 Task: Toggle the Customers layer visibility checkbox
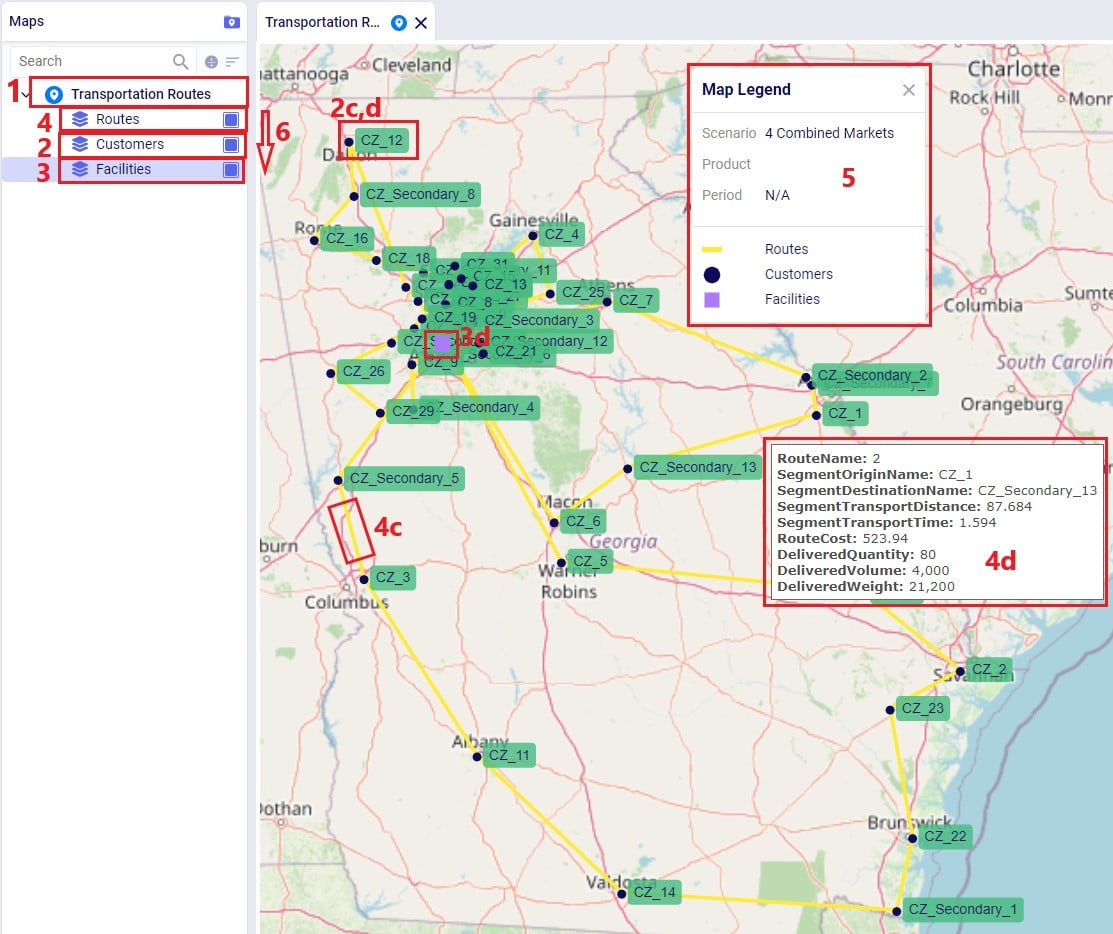(231, 145)
